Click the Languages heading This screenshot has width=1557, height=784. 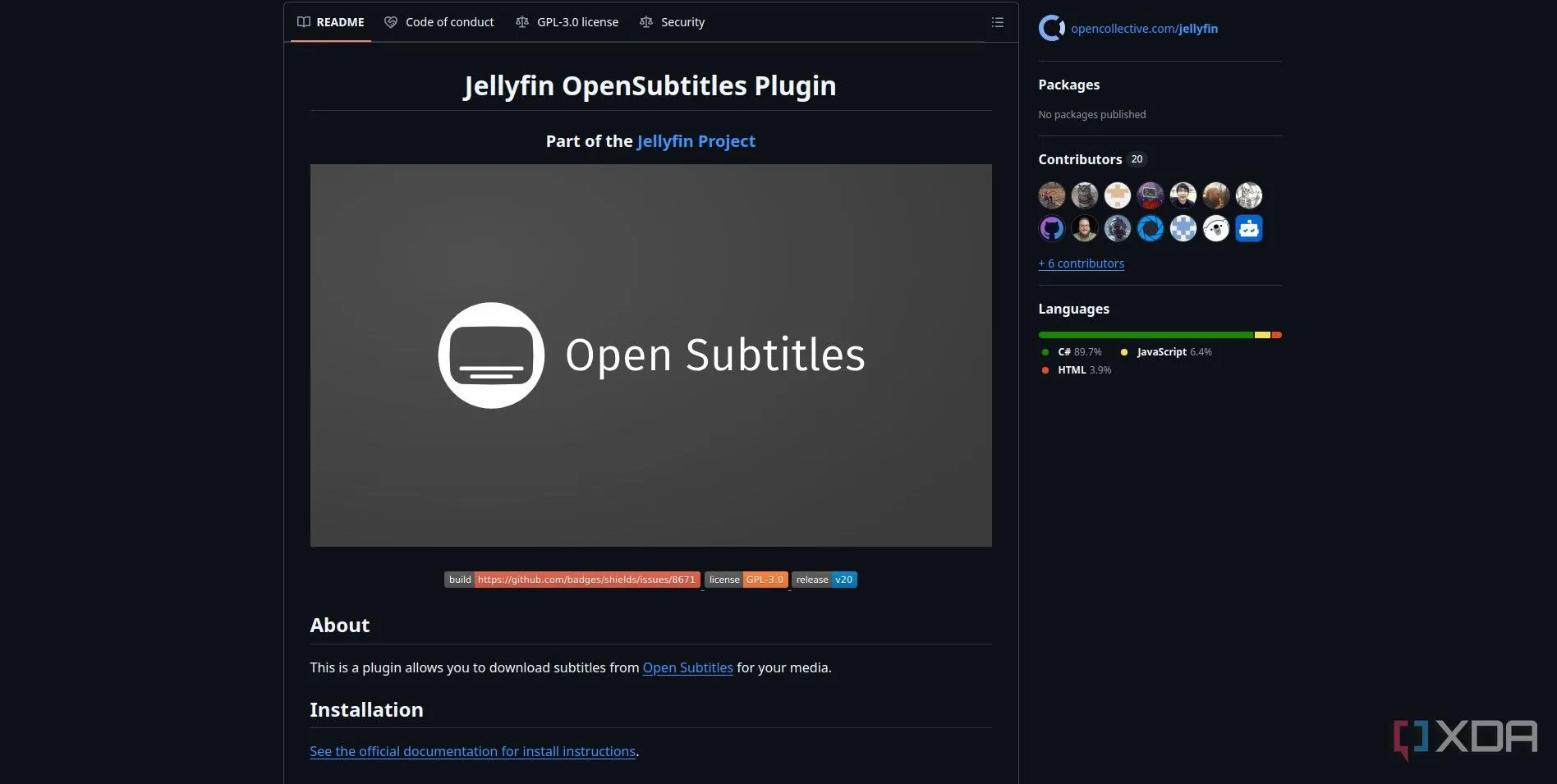point(1073,309)
